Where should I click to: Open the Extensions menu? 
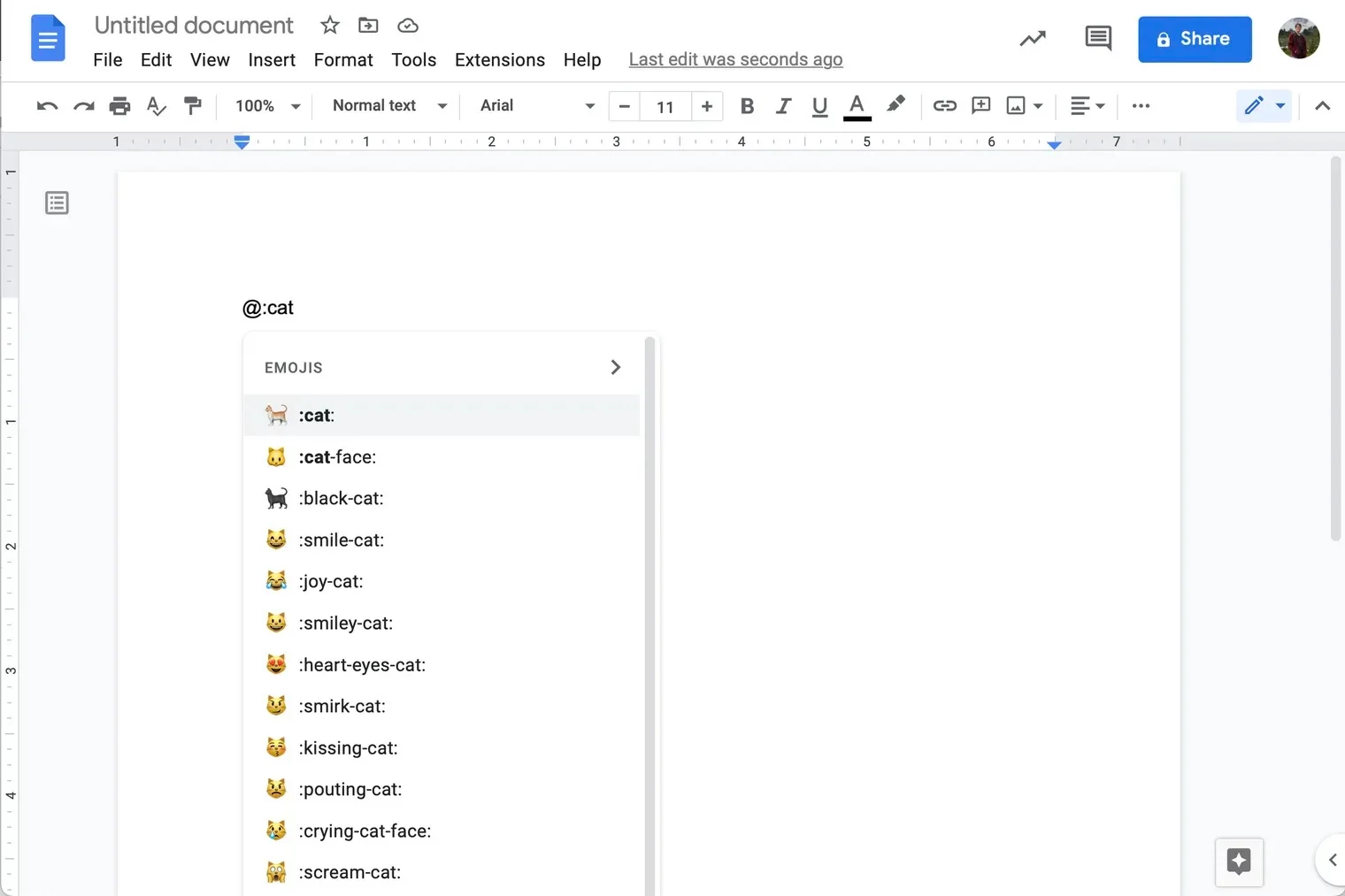point(499,60)
